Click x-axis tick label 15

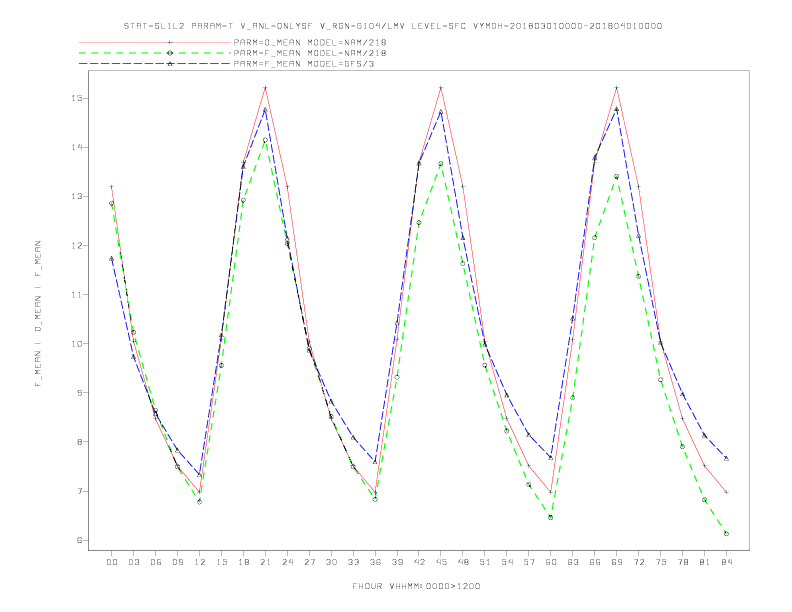(221, 562)
